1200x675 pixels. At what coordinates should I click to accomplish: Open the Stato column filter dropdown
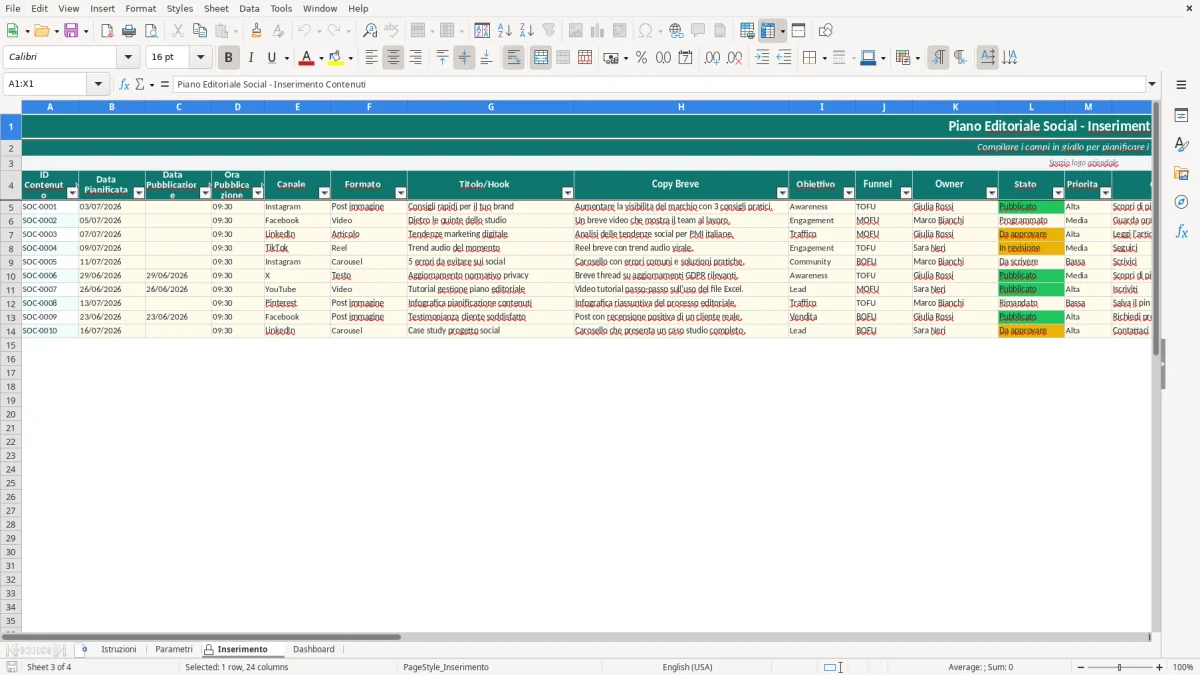click(1058, 193)
